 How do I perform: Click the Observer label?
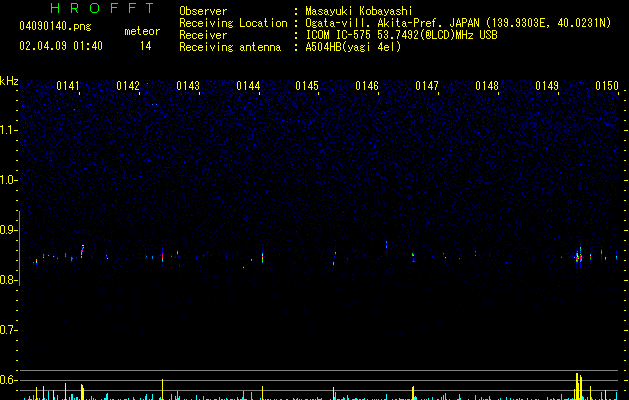click(203, 11)
